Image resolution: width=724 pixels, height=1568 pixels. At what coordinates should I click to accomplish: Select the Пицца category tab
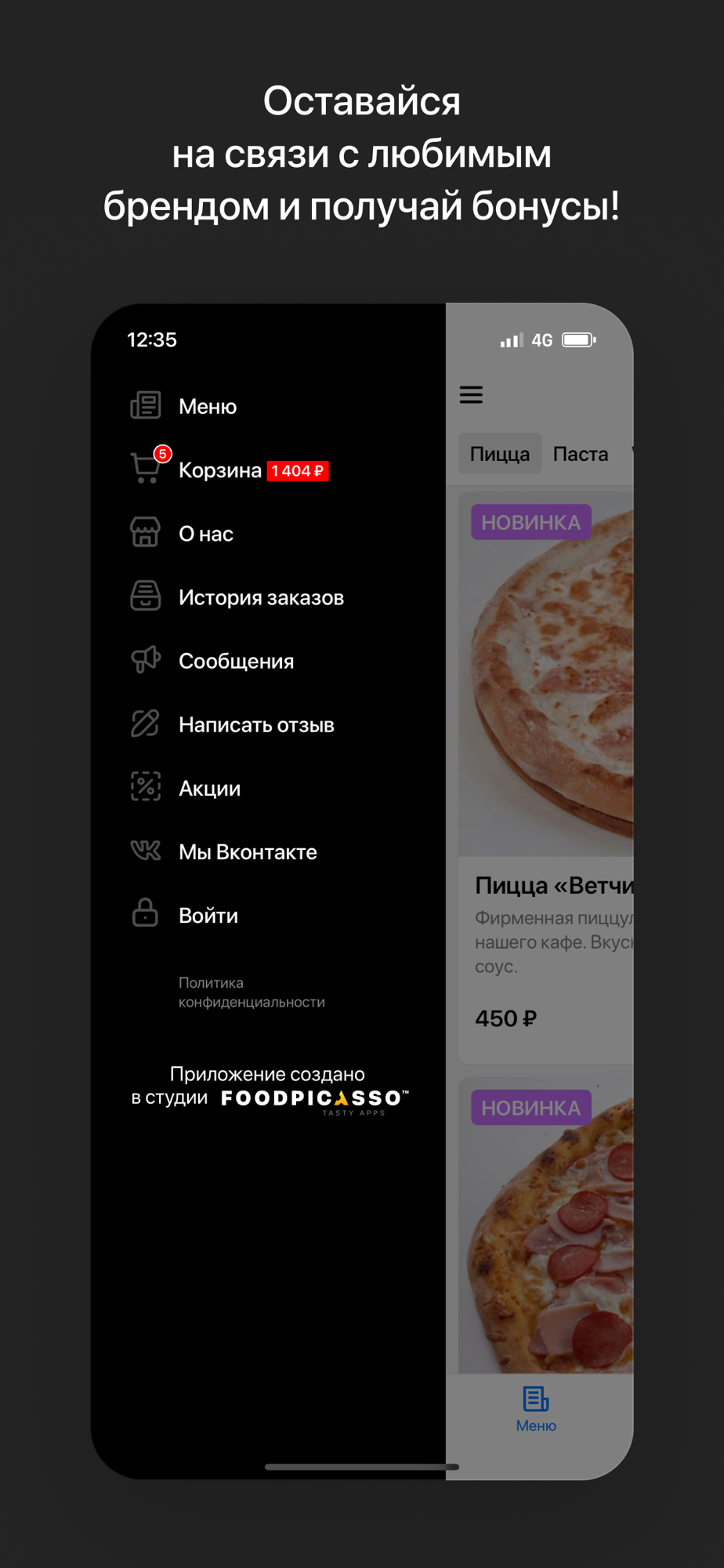click(500, 453)
